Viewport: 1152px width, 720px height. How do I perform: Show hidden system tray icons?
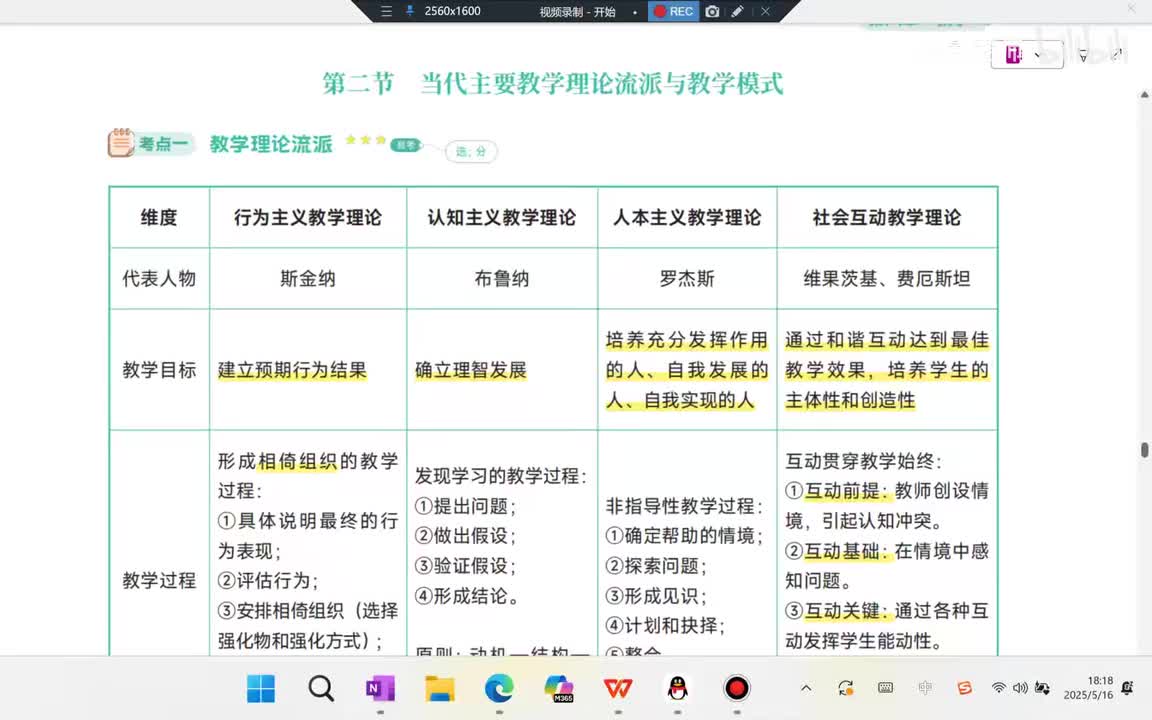[806, 688]
